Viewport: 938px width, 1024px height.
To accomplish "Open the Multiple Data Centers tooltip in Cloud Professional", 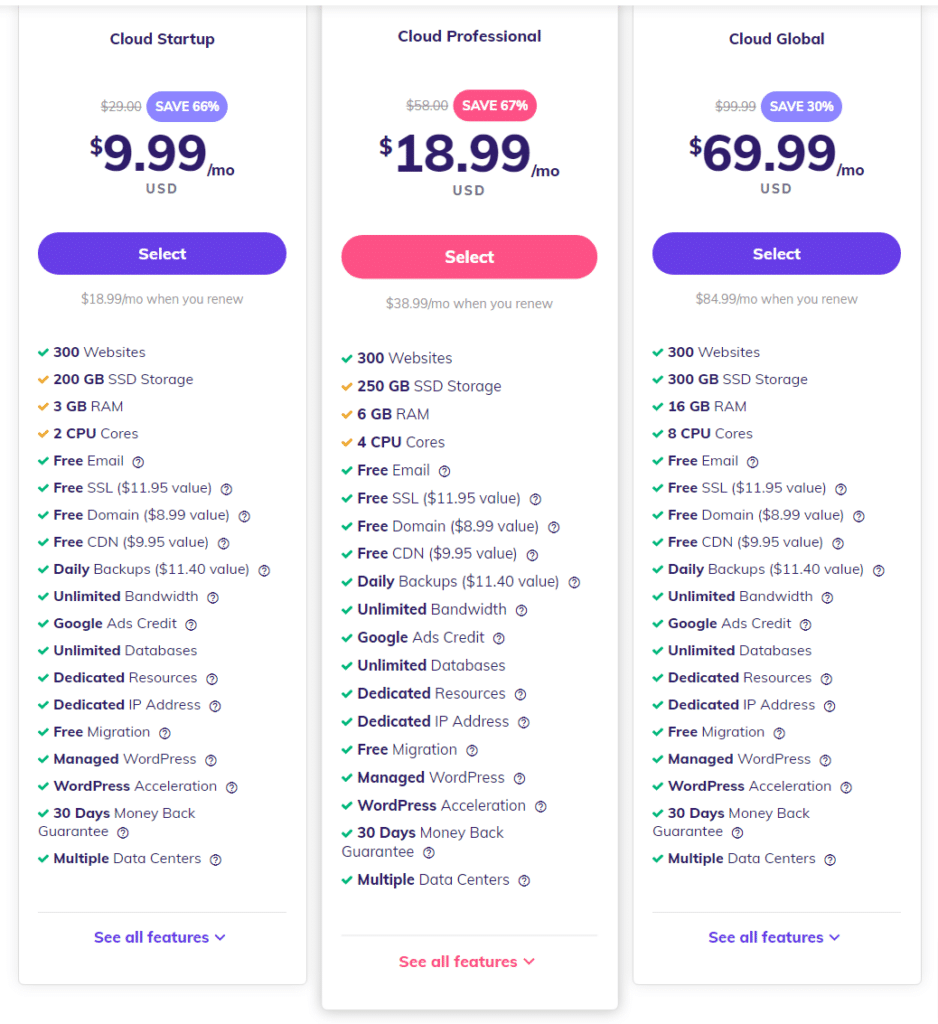I will pyautogui.click(x=524, y=880).
